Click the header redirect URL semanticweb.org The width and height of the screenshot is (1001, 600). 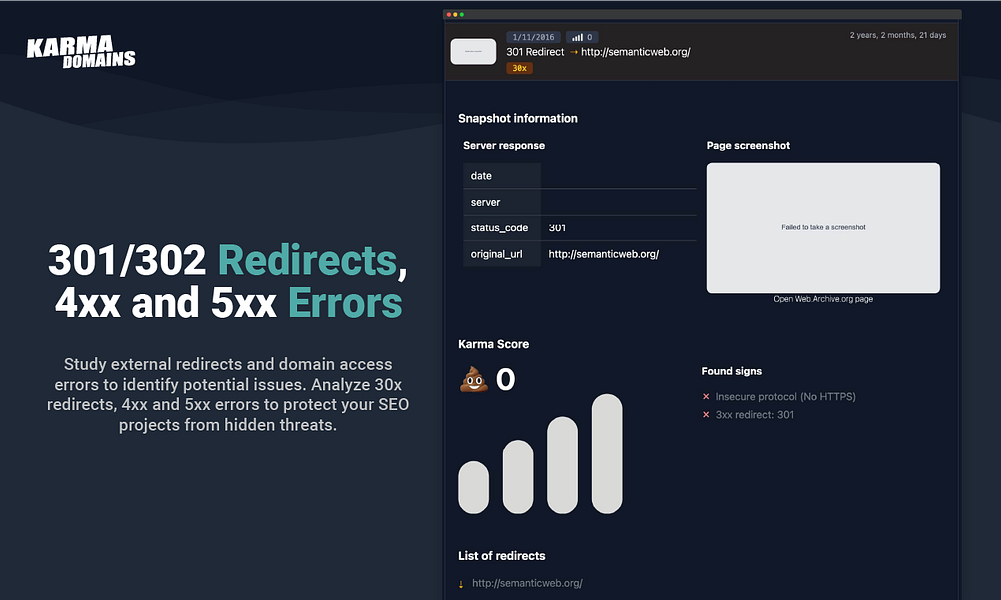click(636, 52)
